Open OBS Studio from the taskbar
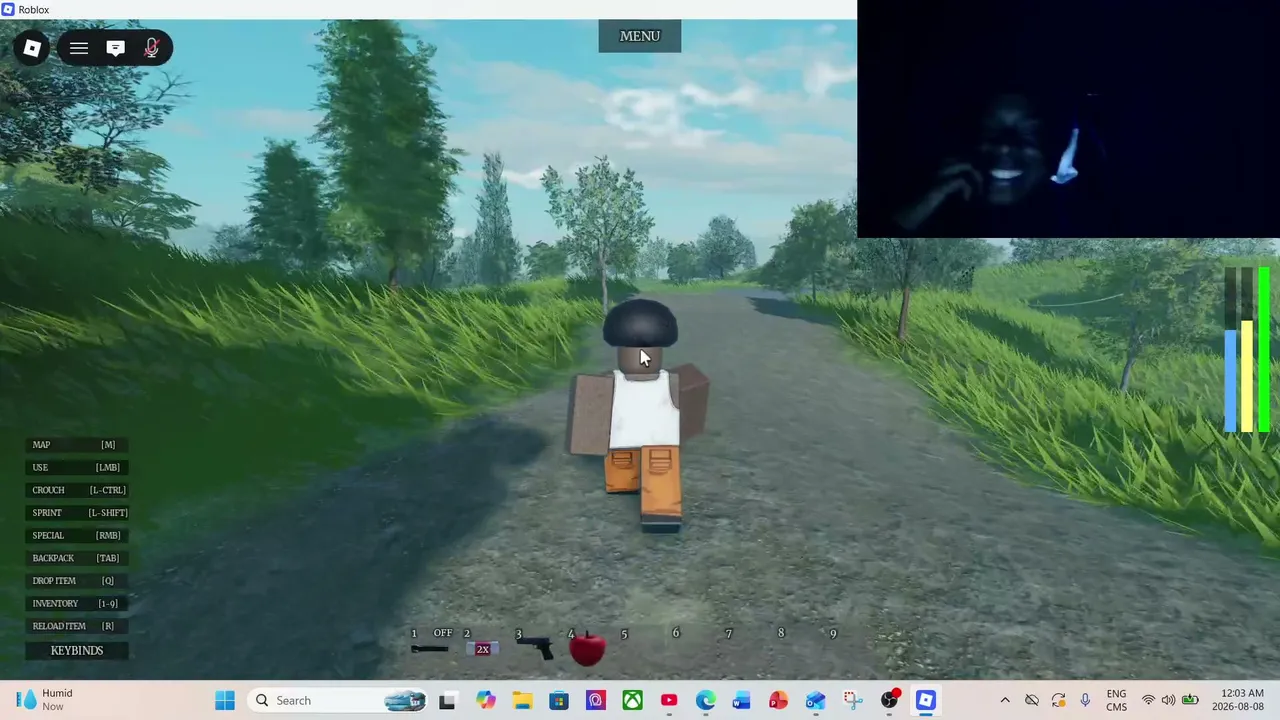 click(x=889, y=700)
